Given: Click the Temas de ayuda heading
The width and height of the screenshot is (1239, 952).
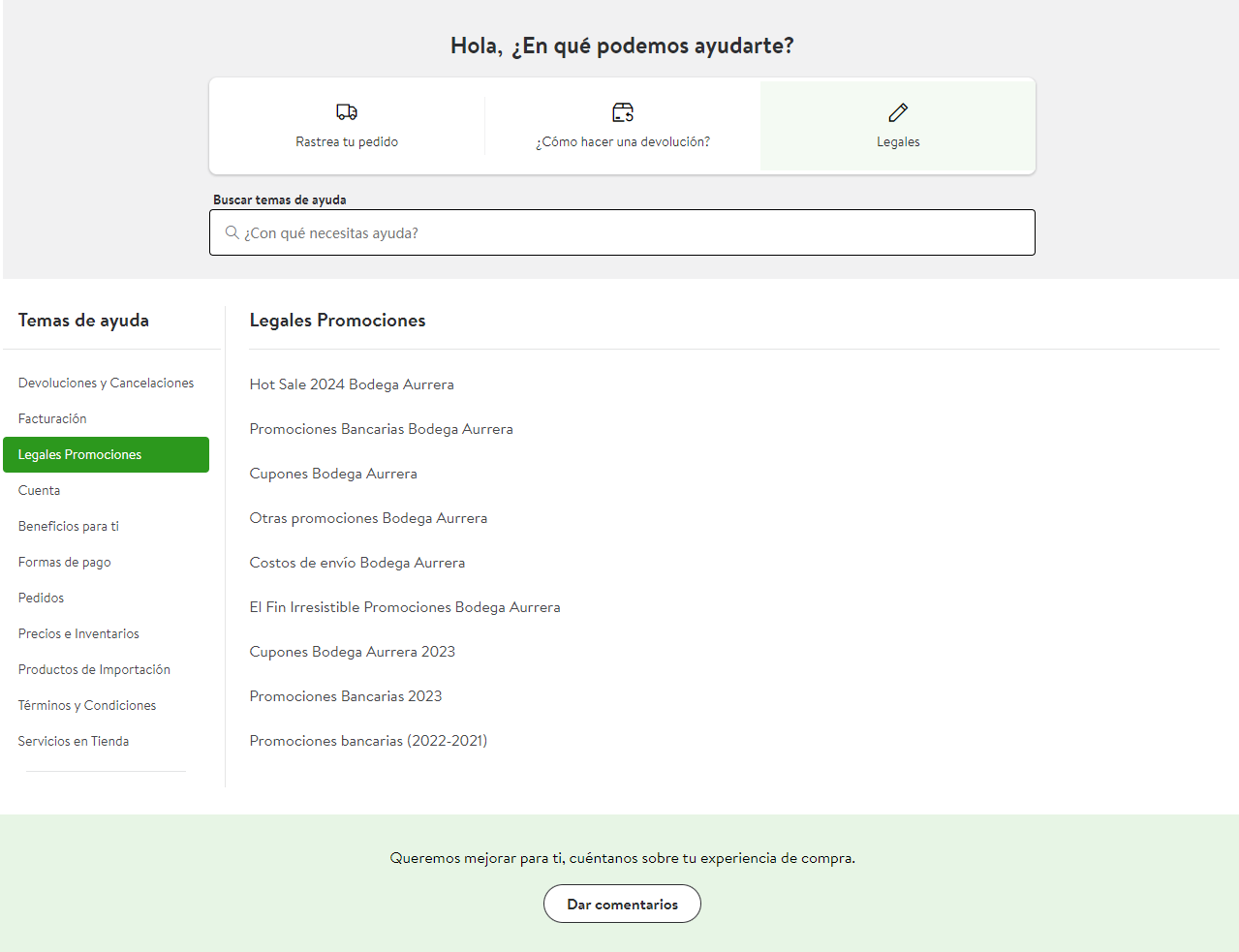Looking at the screenshot, I should coord(83,321).
